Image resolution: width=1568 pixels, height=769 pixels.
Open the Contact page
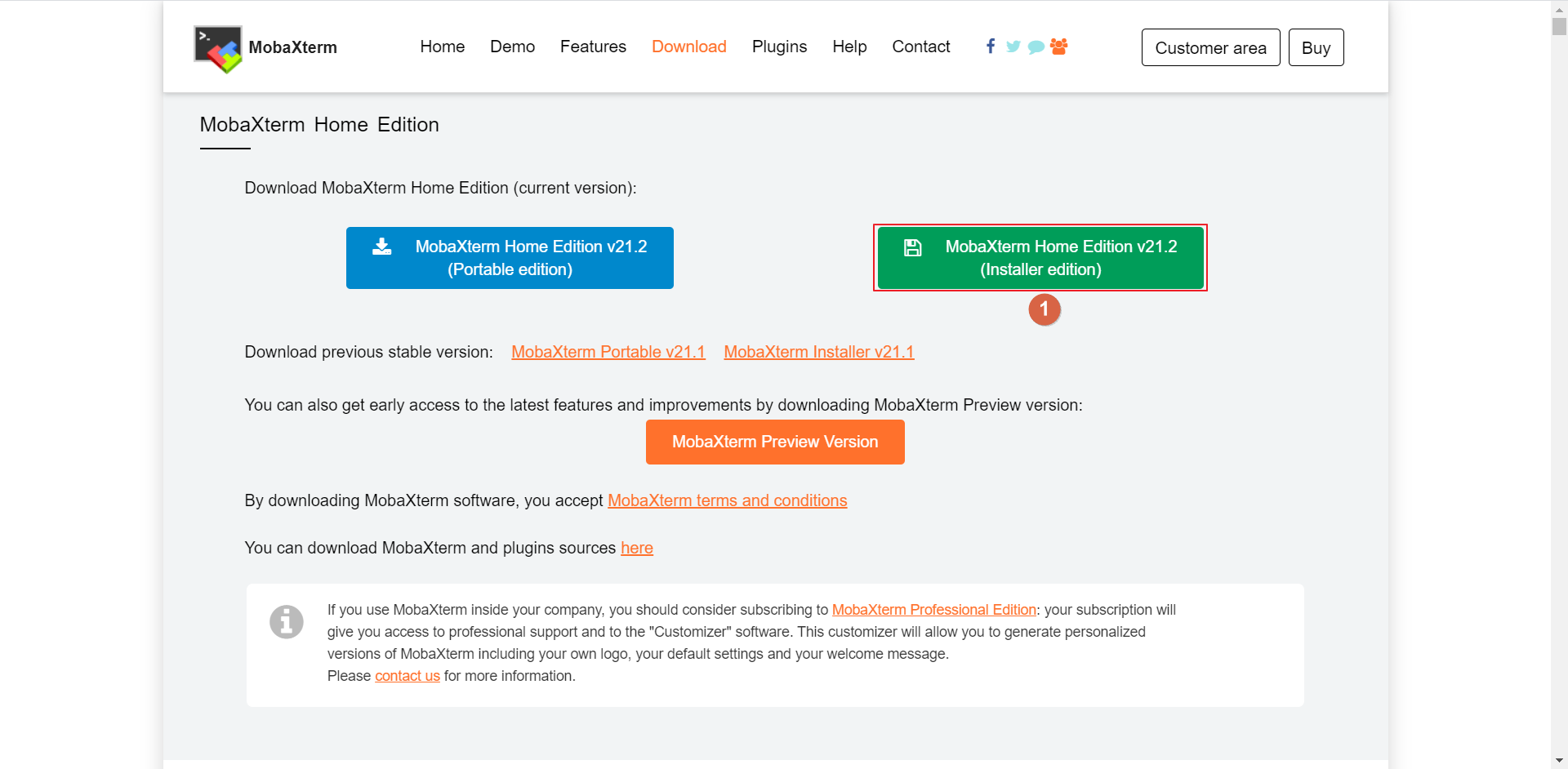pyautogui.click(x=921, y=47)
